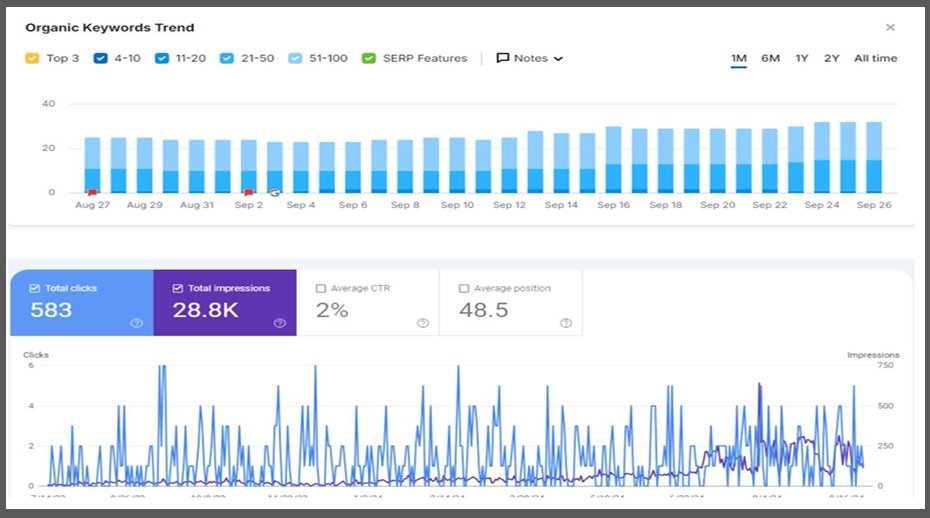Image resolution: width=930 pixels, height=518 pixels.
Task: Uncheck the 4-10 position range checkbox
Action: (100, 58)
